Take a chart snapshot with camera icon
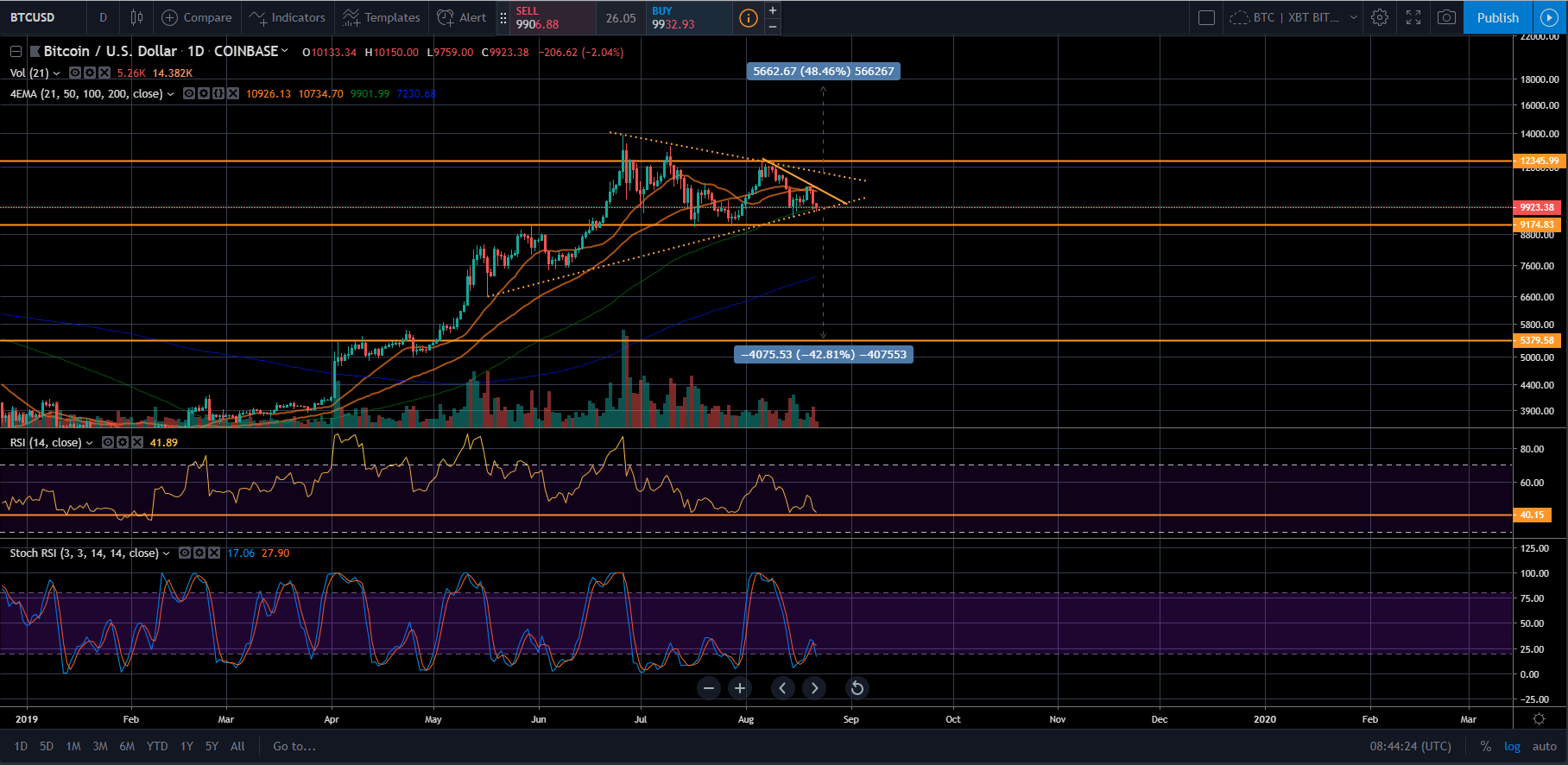1568x765 pixels. pos(1446,17)
